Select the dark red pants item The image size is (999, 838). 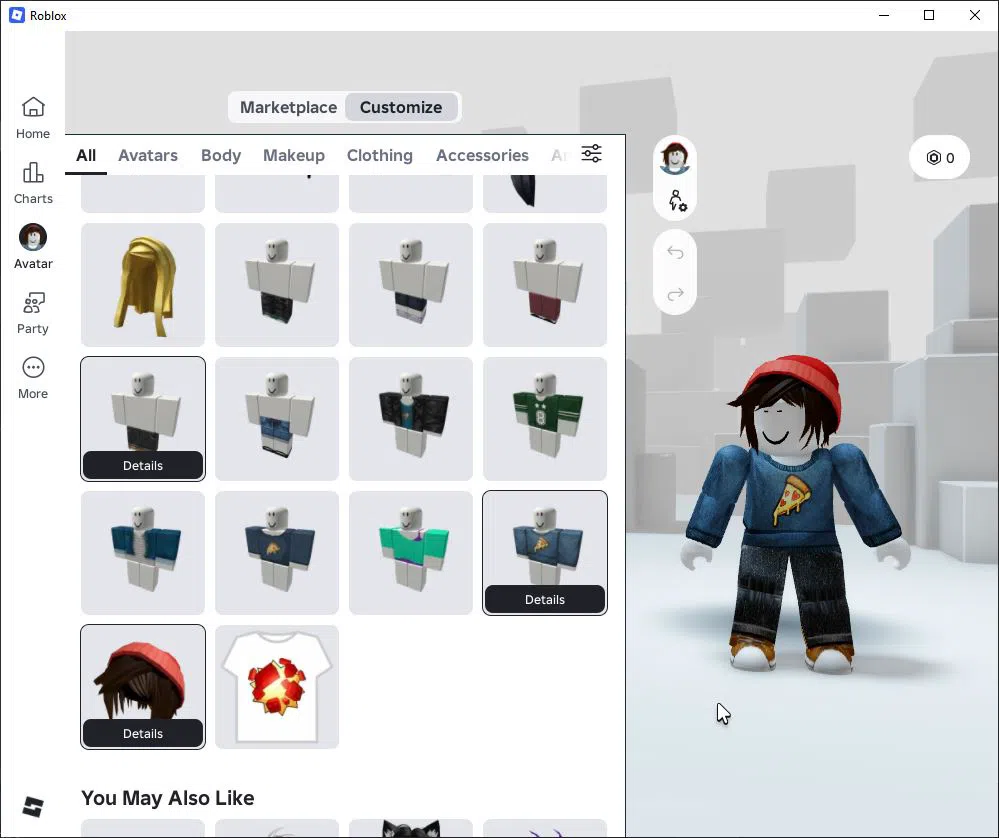coord(545,285)
